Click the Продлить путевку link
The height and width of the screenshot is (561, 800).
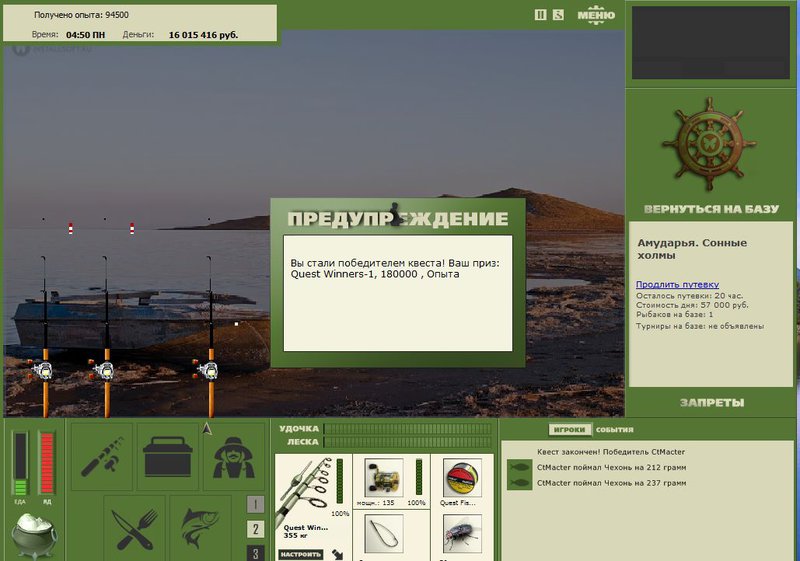point(677,285)
